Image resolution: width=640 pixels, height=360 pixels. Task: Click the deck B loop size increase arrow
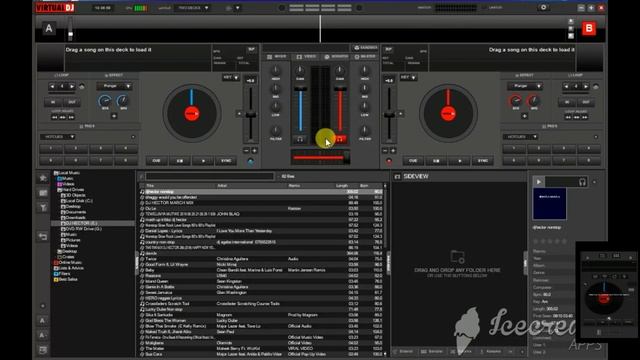(x=586, y=87)
